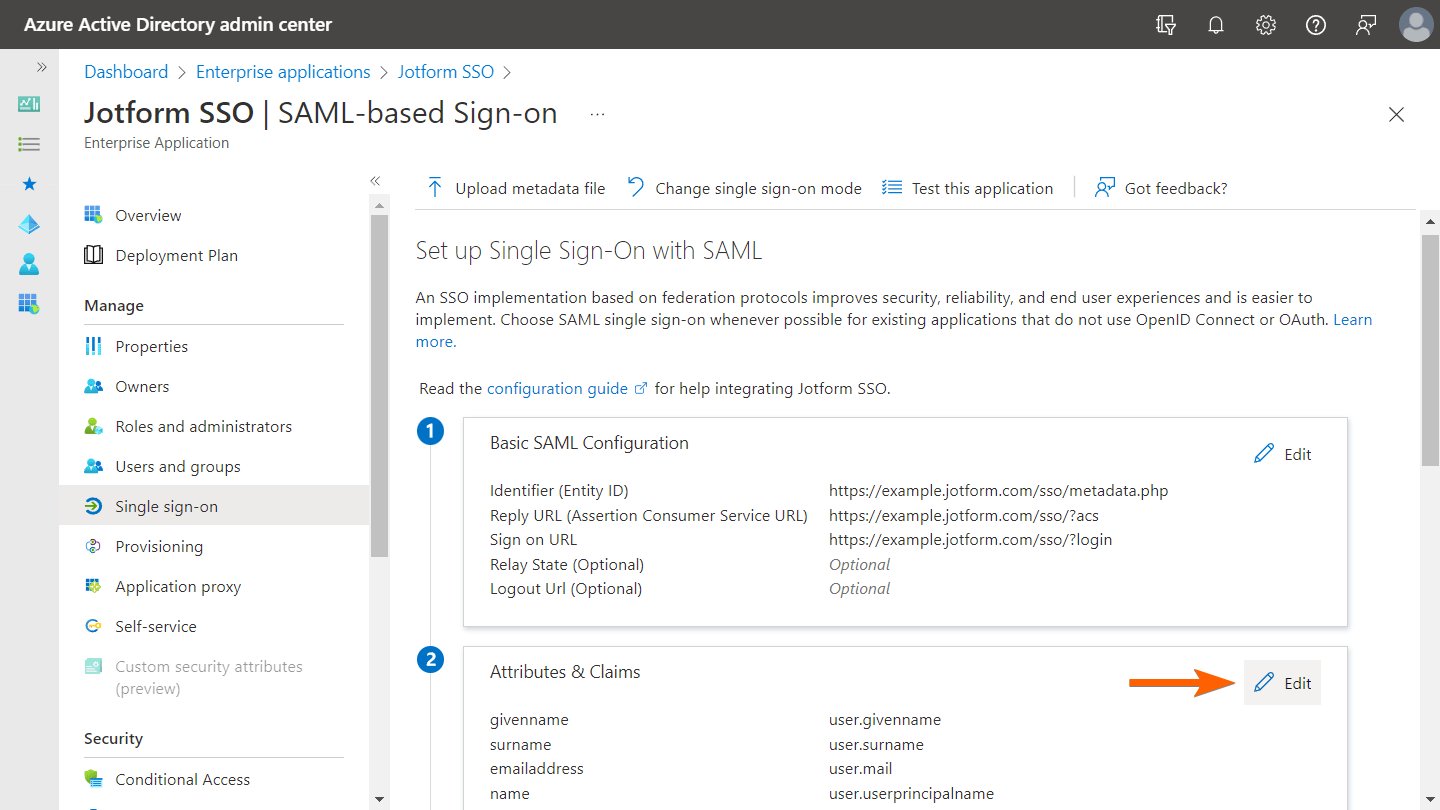
Task: Open the configuration guide link
Action: click(557, 388)
